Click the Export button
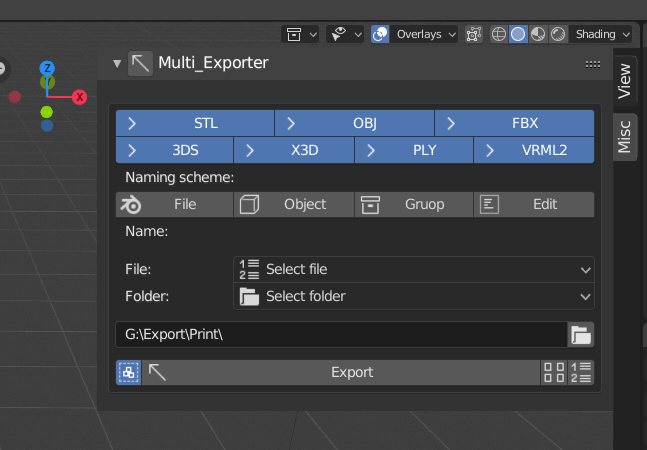Viewport: 647px width, 450px height. click(351, 372)
